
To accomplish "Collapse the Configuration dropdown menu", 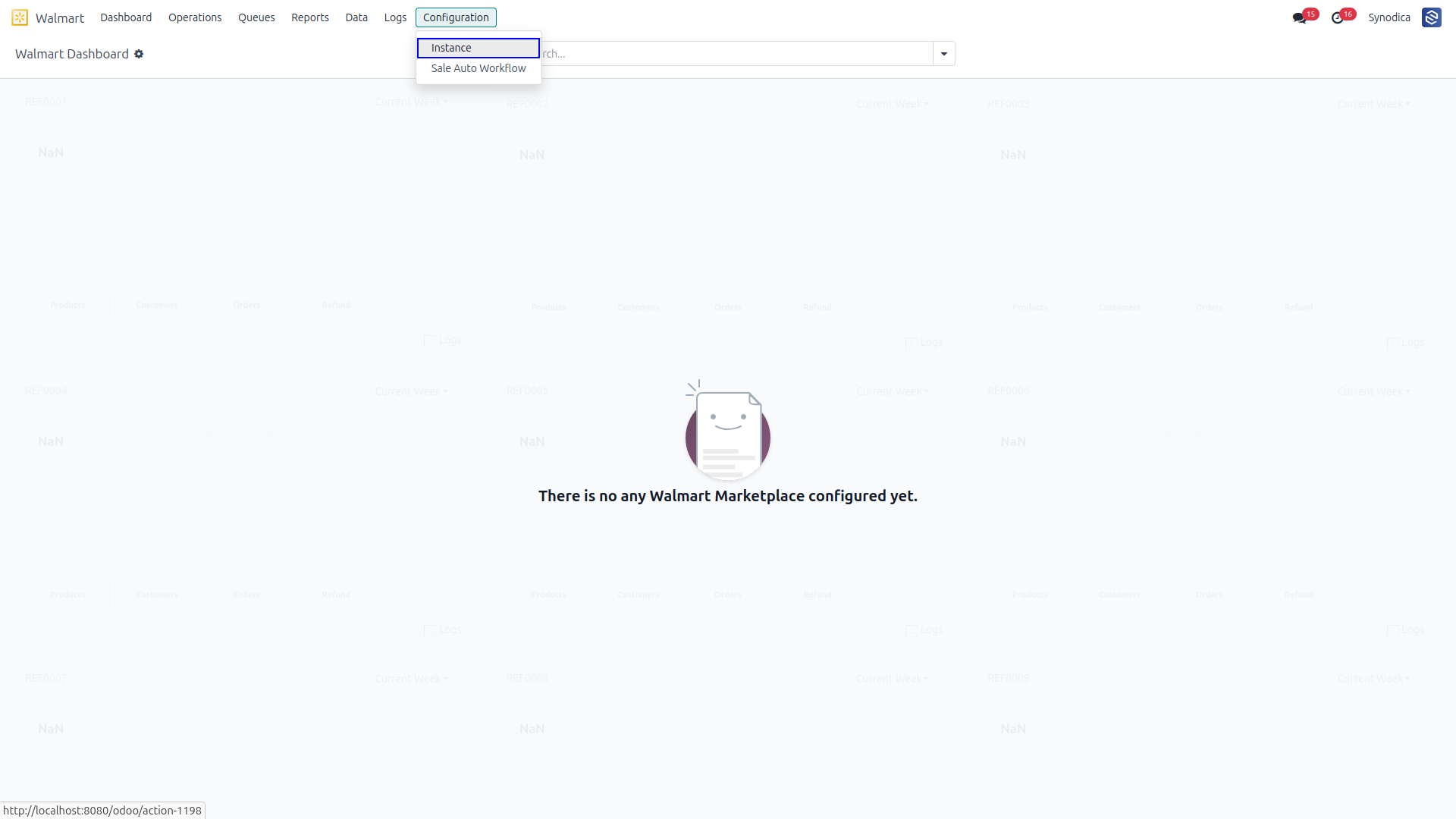I will pyautogui.click(x=456, y=17).
